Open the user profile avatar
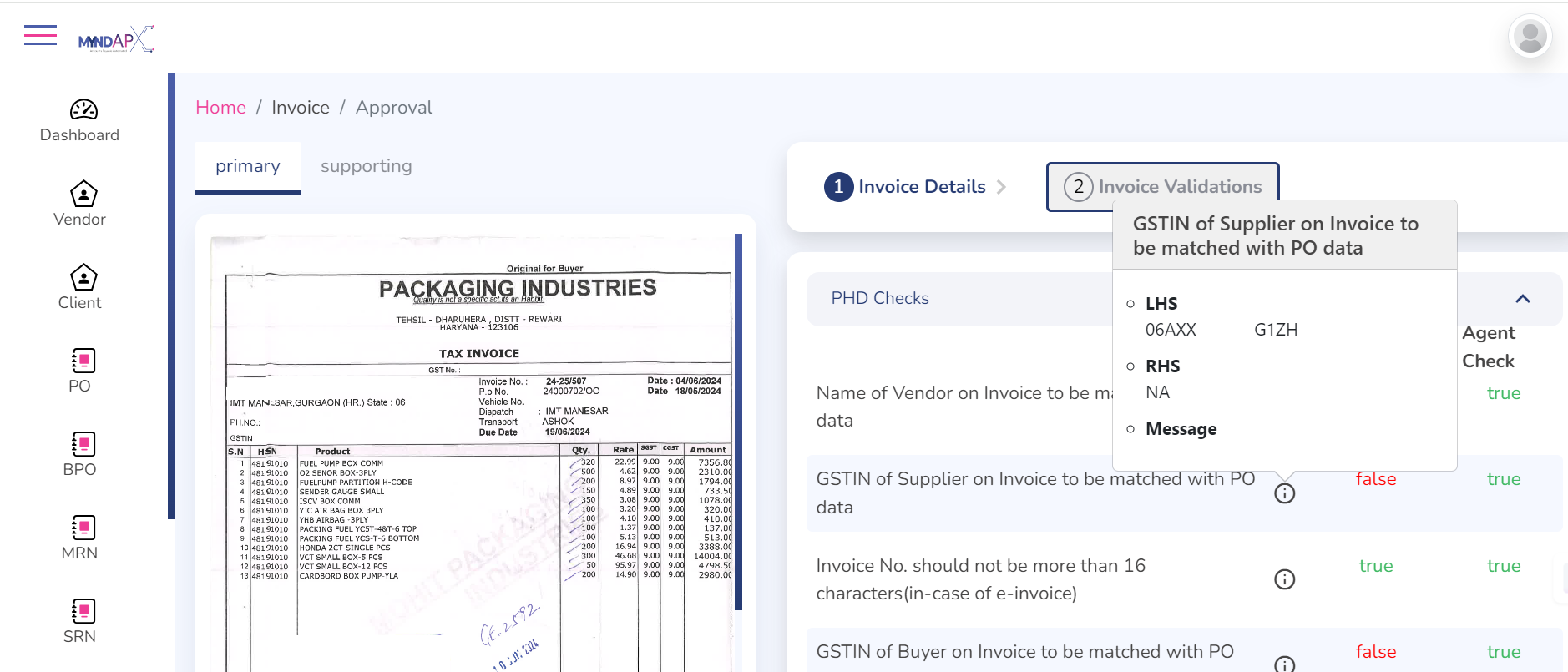Viewport: 1568px width, 672px height. (x=1530, y=37)
